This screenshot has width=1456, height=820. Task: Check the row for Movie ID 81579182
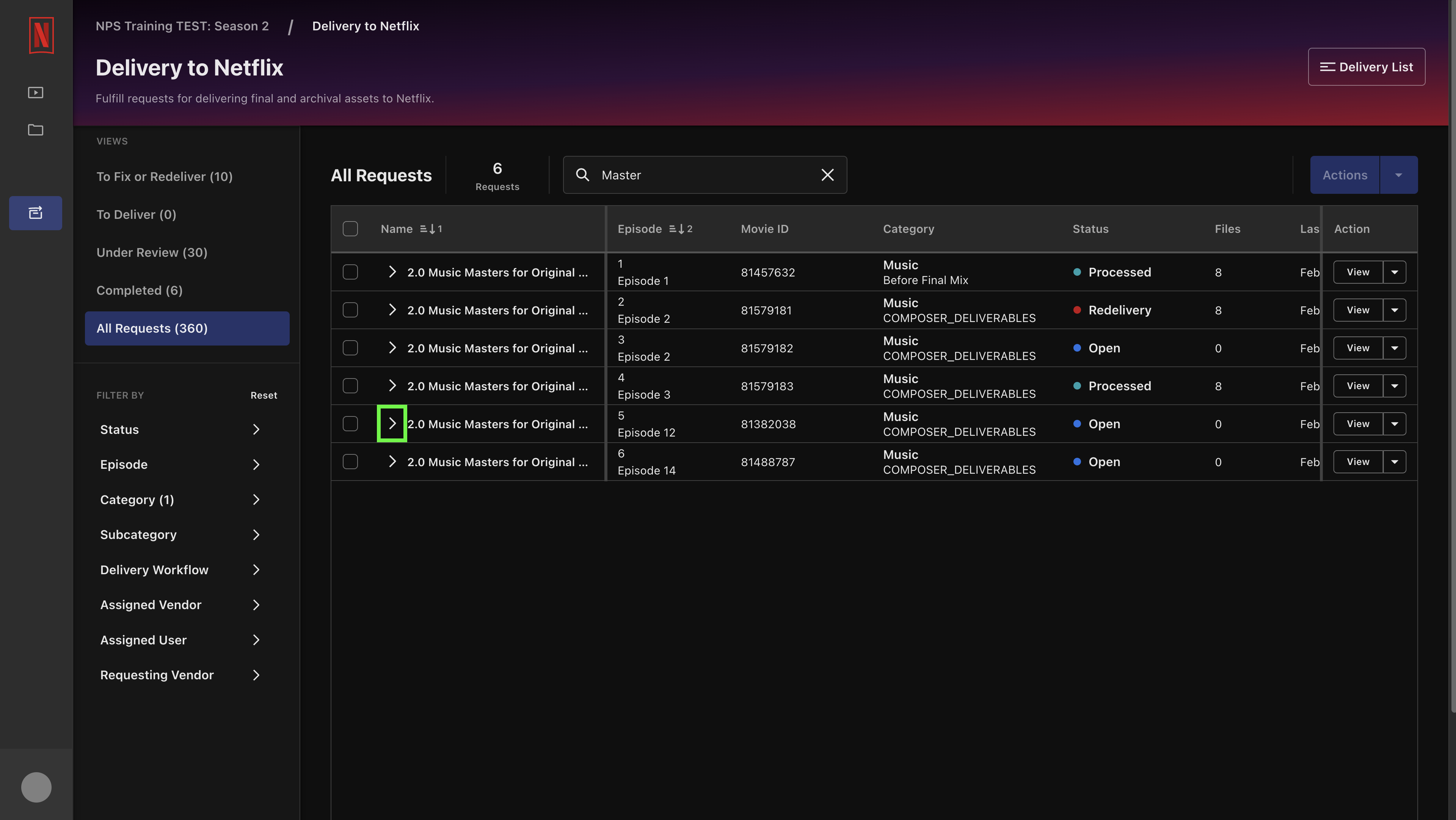350,348
